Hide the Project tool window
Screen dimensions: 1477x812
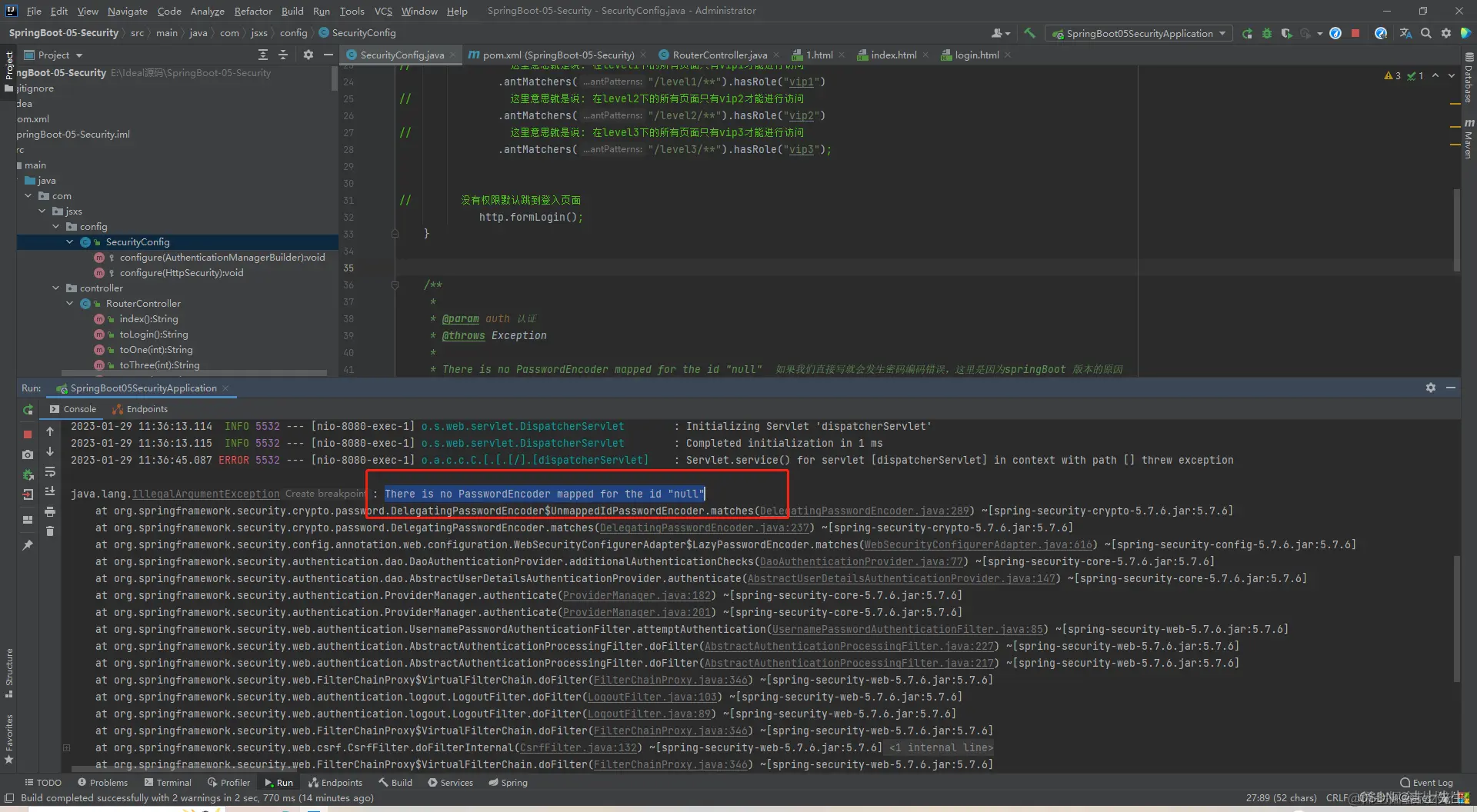328,55
